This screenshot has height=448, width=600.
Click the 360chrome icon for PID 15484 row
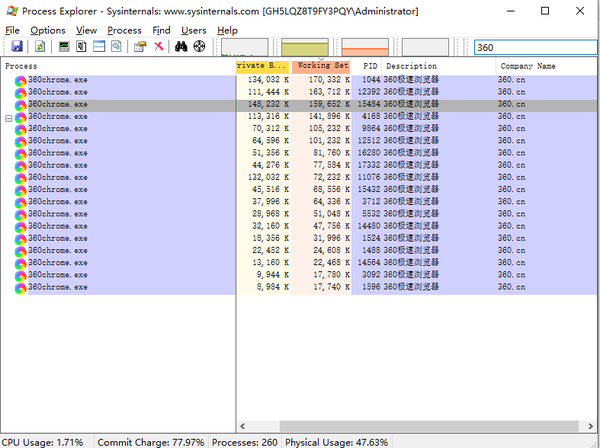point(20,105)
